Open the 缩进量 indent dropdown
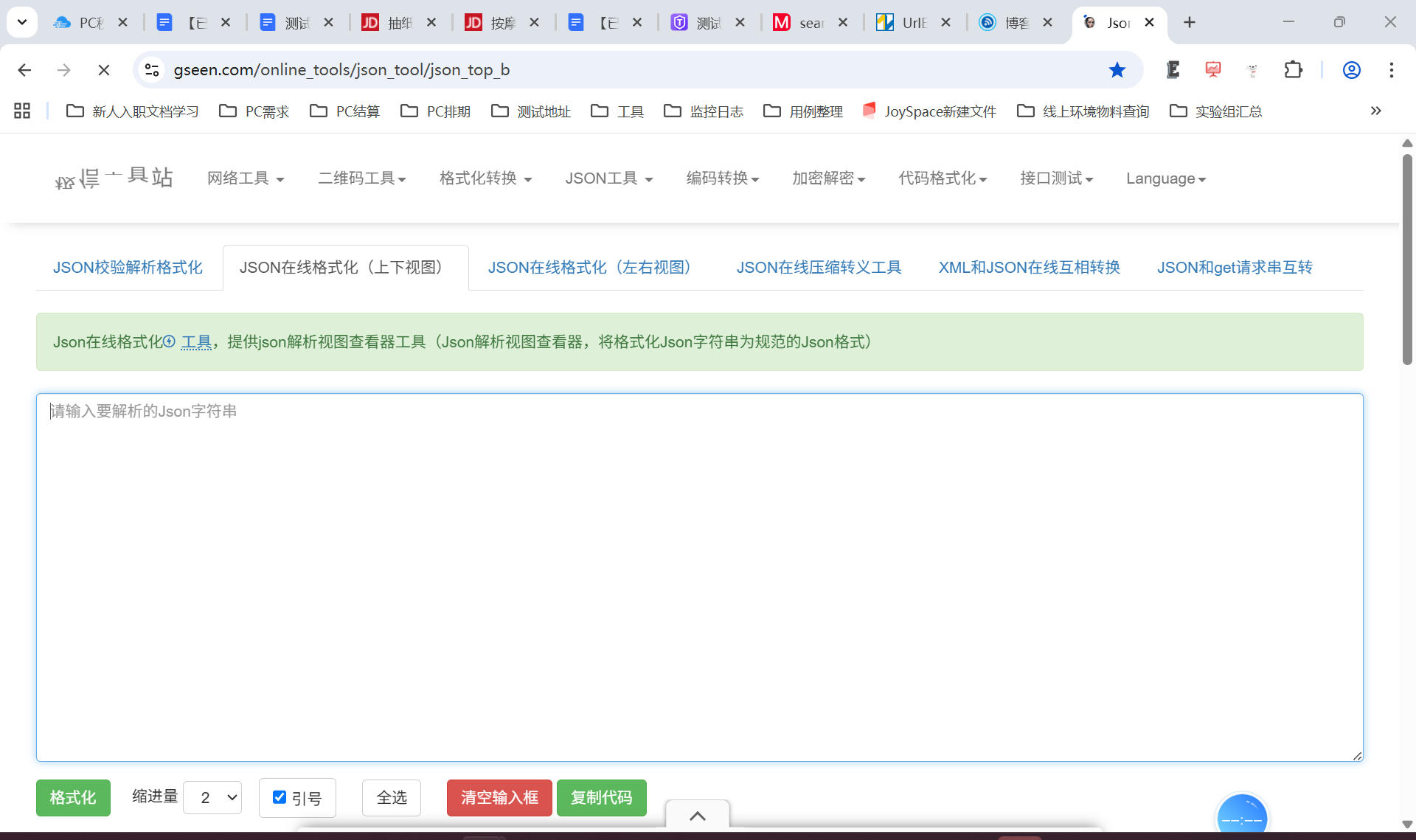Screen dimensions: 1416x840 [212, 798]
